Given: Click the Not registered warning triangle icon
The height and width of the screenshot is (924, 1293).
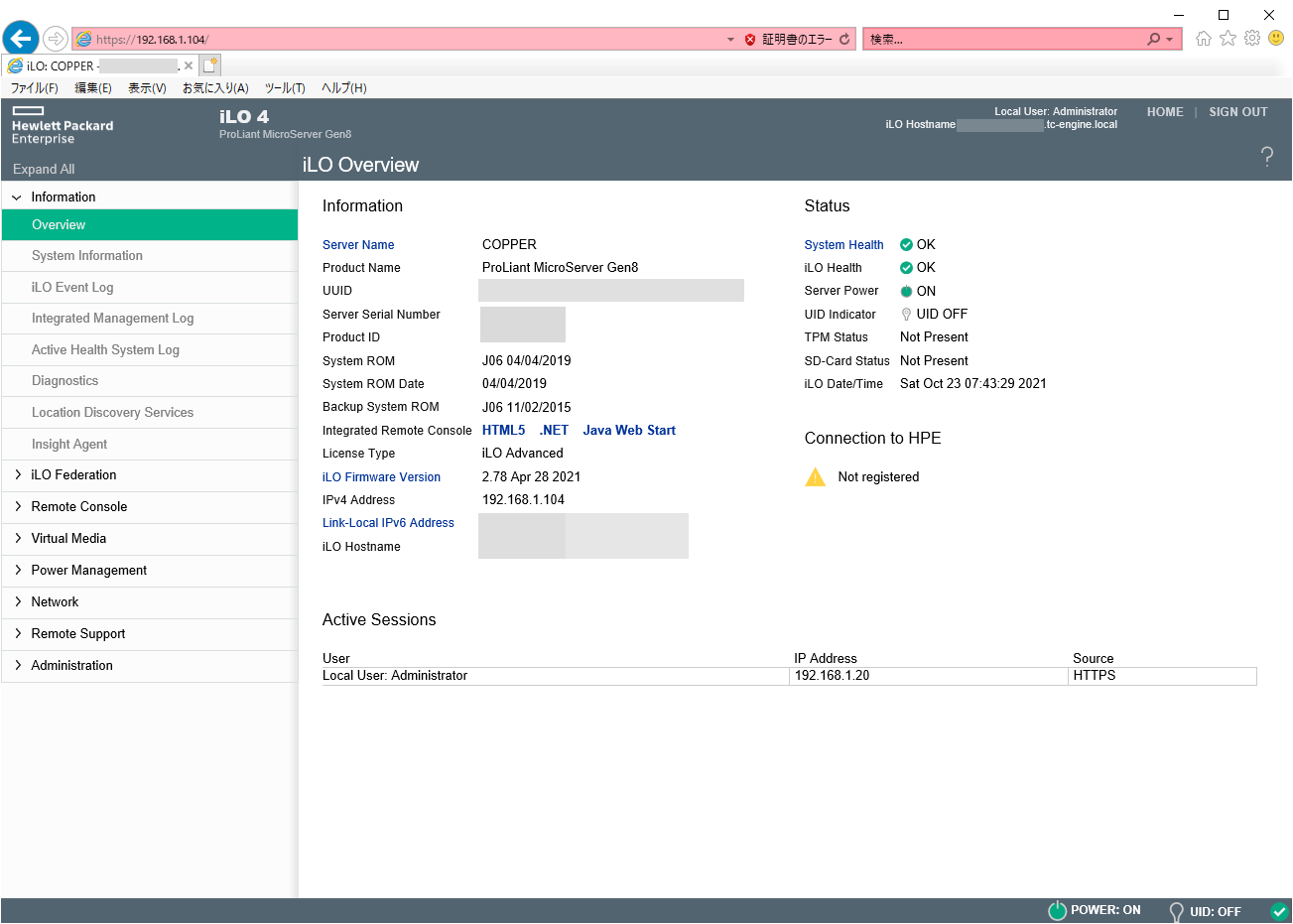Looking at the screenshot, I should (815, 477).
